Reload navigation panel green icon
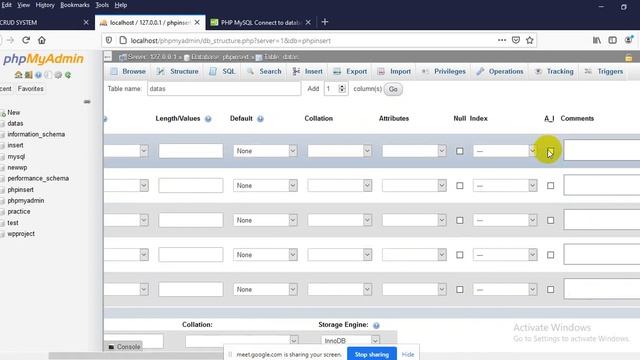This screenshot has height=360, width=640. [68, 75]
